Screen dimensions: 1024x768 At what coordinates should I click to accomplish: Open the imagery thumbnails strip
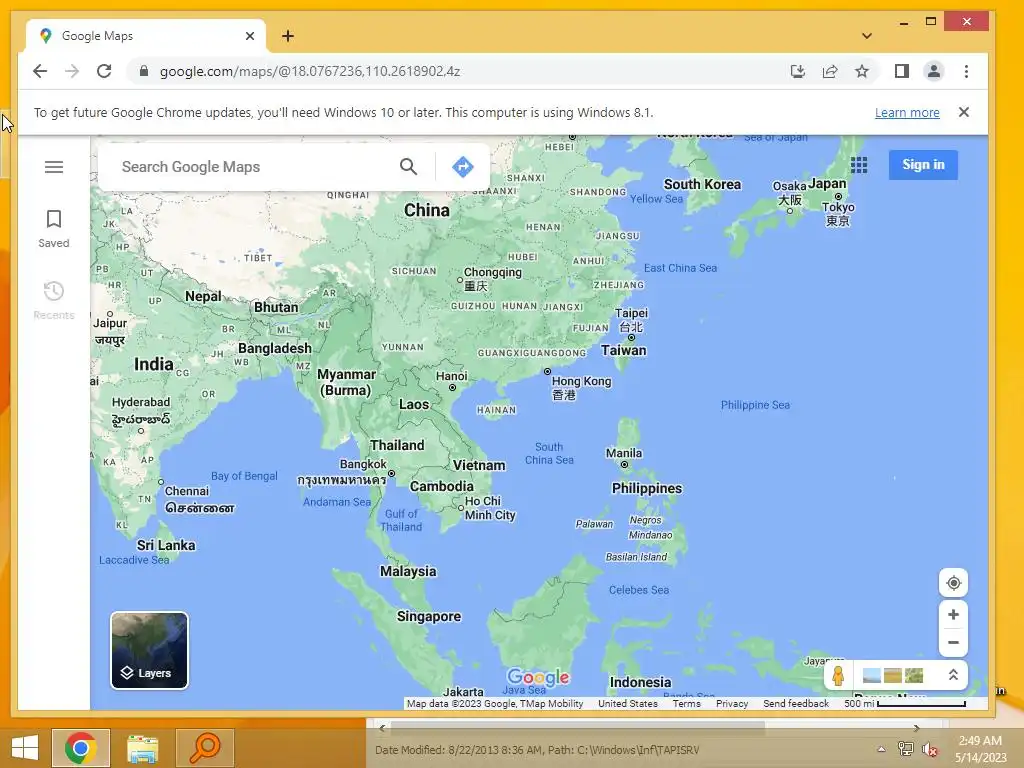[x=893, y=675]
